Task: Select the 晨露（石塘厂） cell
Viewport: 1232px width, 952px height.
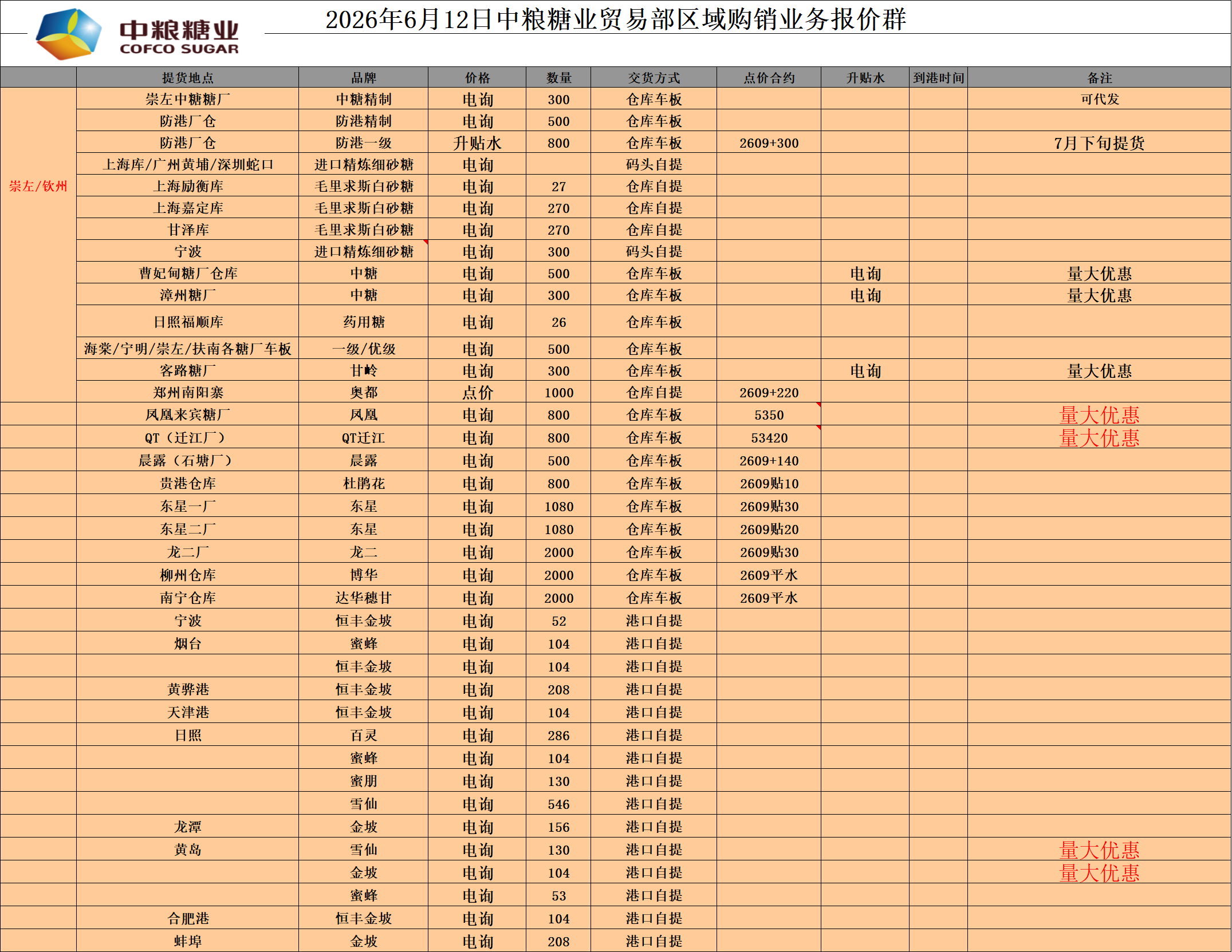Action: 188,461
